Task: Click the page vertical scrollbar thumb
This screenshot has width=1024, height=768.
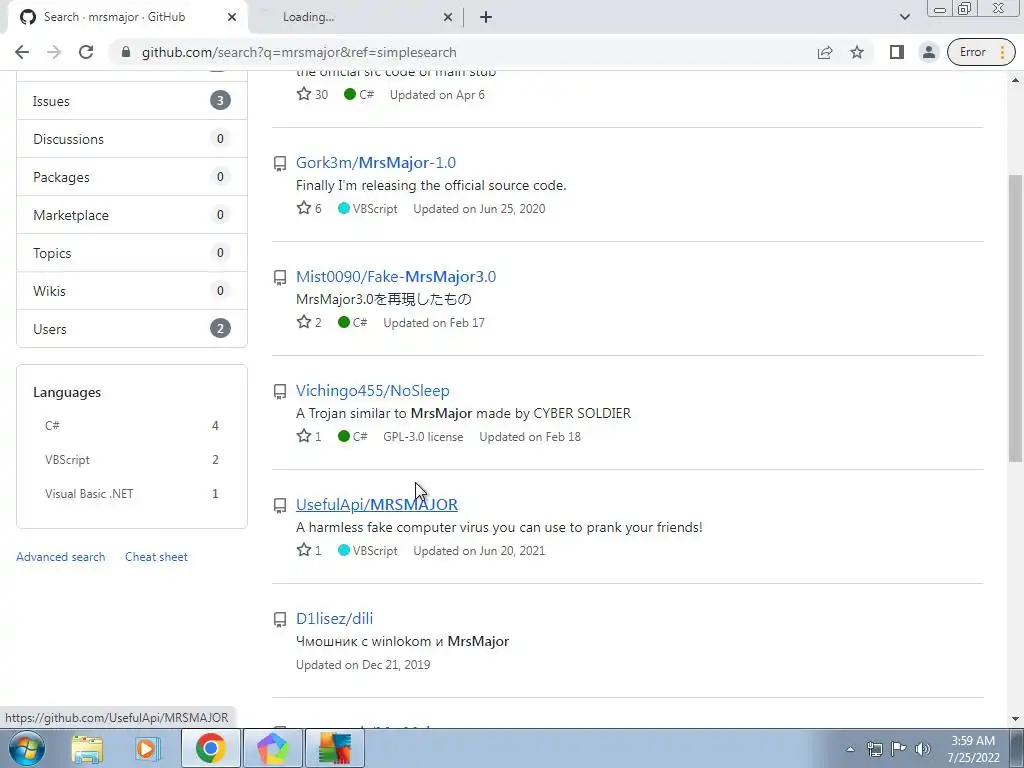Action: pyautogui.click(x=1015, y=317)
